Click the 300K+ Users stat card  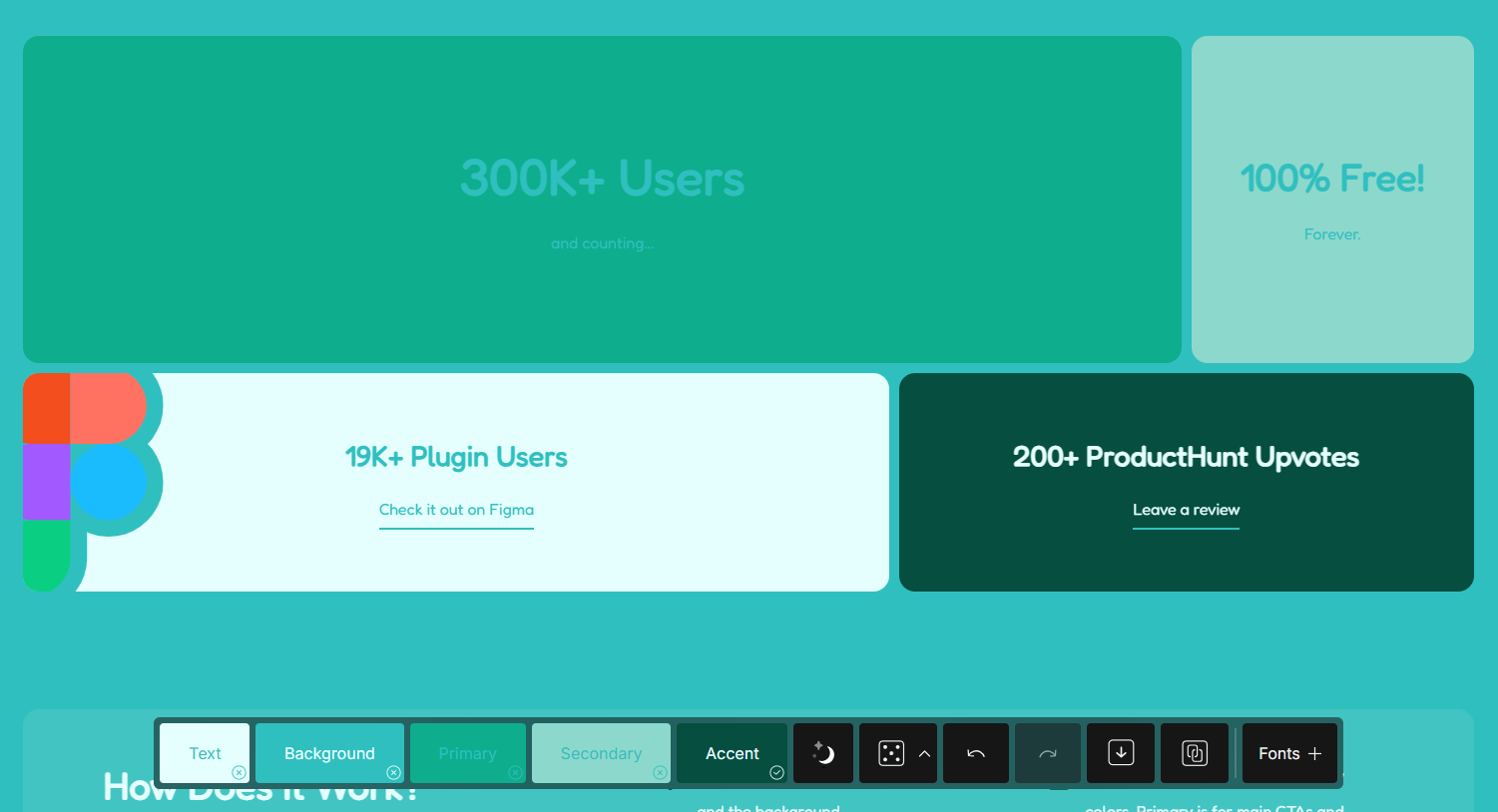[x=602, y=200]
